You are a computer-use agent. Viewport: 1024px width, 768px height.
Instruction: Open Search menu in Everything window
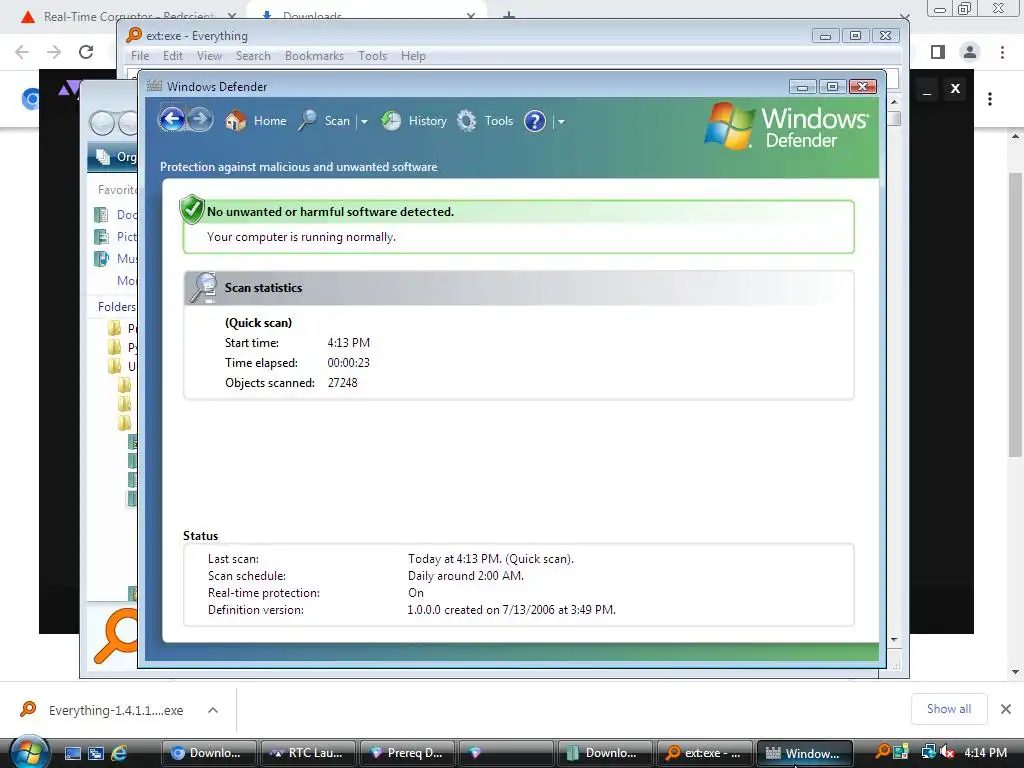[253, 56]
